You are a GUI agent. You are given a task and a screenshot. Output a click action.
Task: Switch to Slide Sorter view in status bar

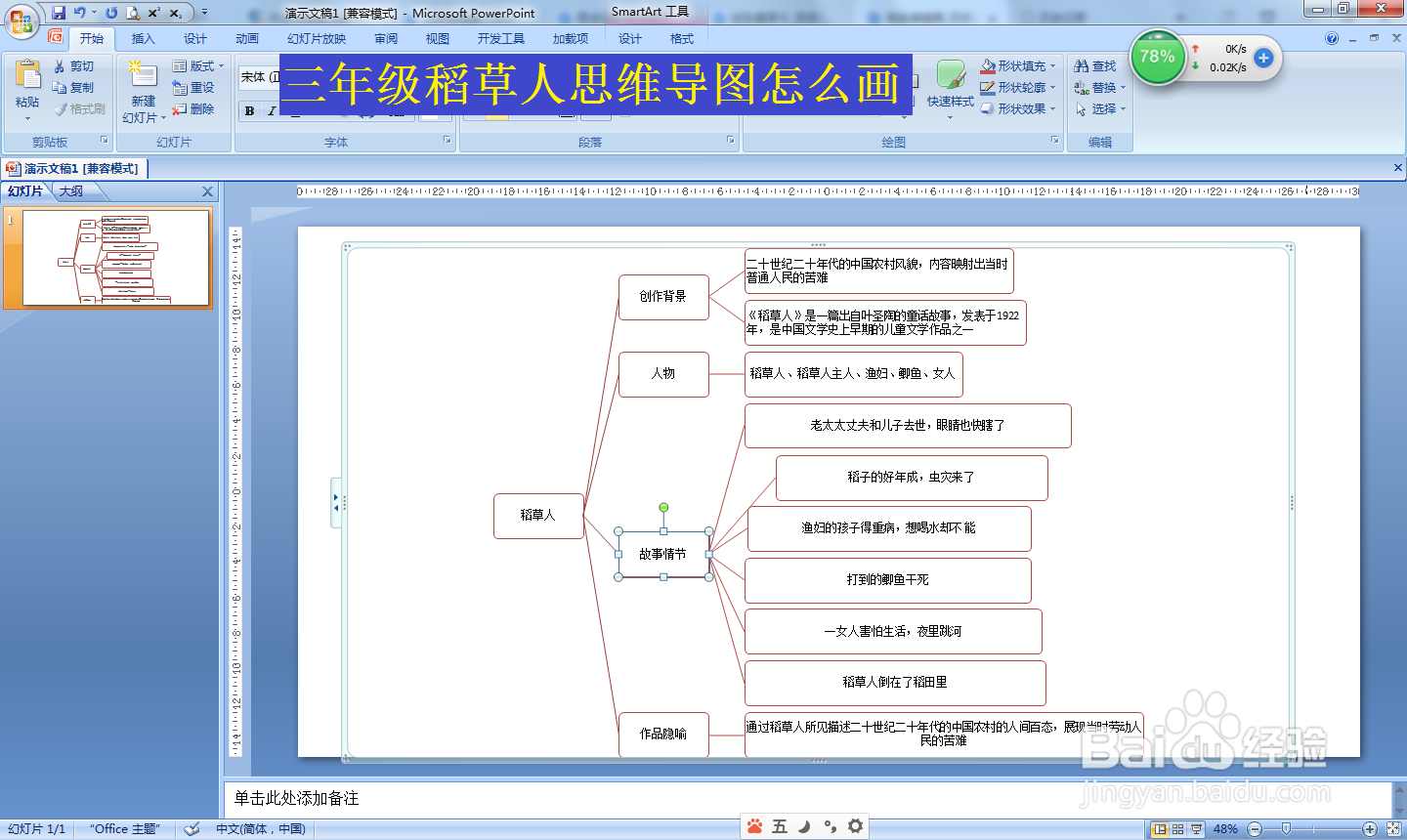(1176, 827)
